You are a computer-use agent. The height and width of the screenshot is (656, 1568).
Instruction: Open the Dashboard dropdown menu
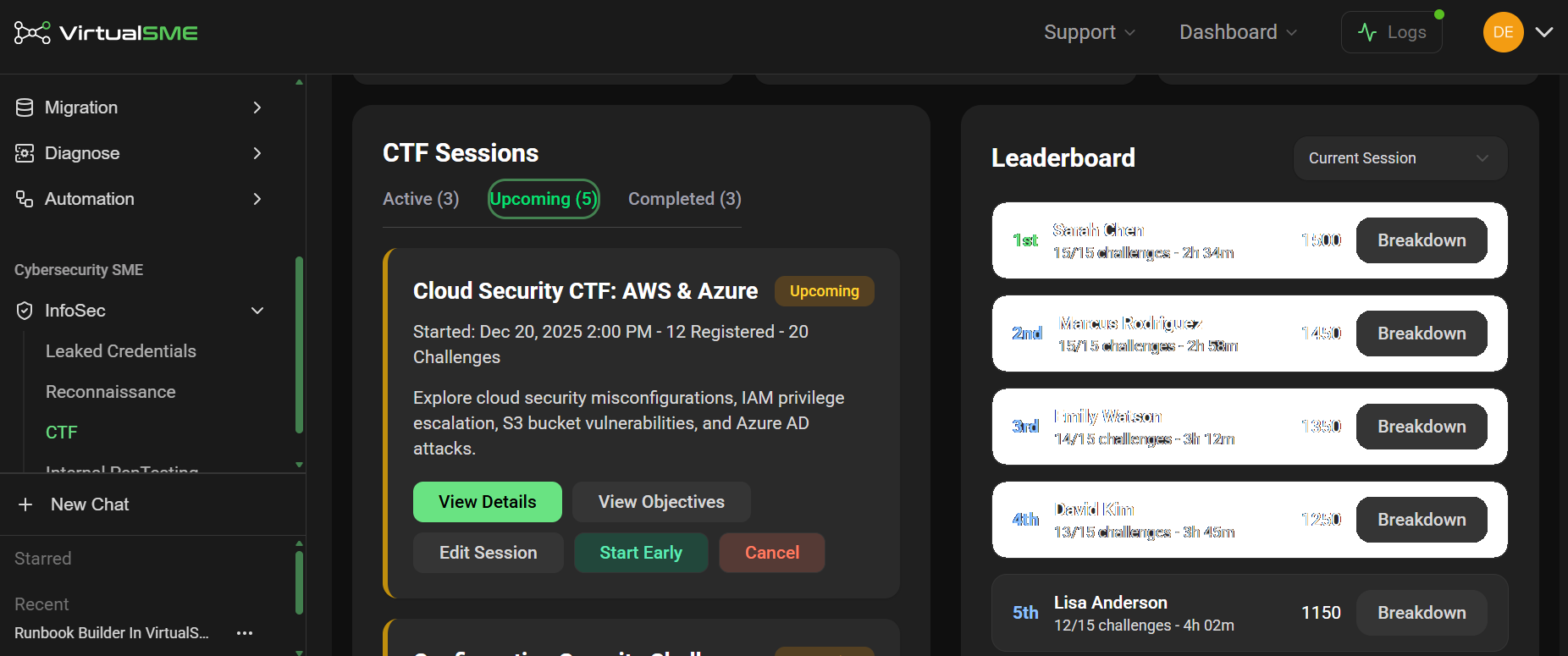[x=1238, y=32]
